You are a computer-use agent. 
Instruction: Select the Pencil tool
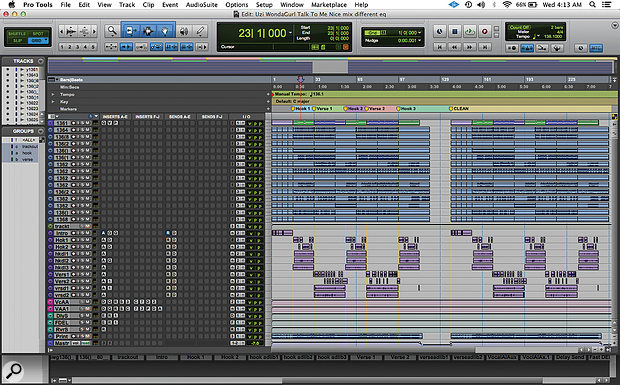tap(200, 30)
